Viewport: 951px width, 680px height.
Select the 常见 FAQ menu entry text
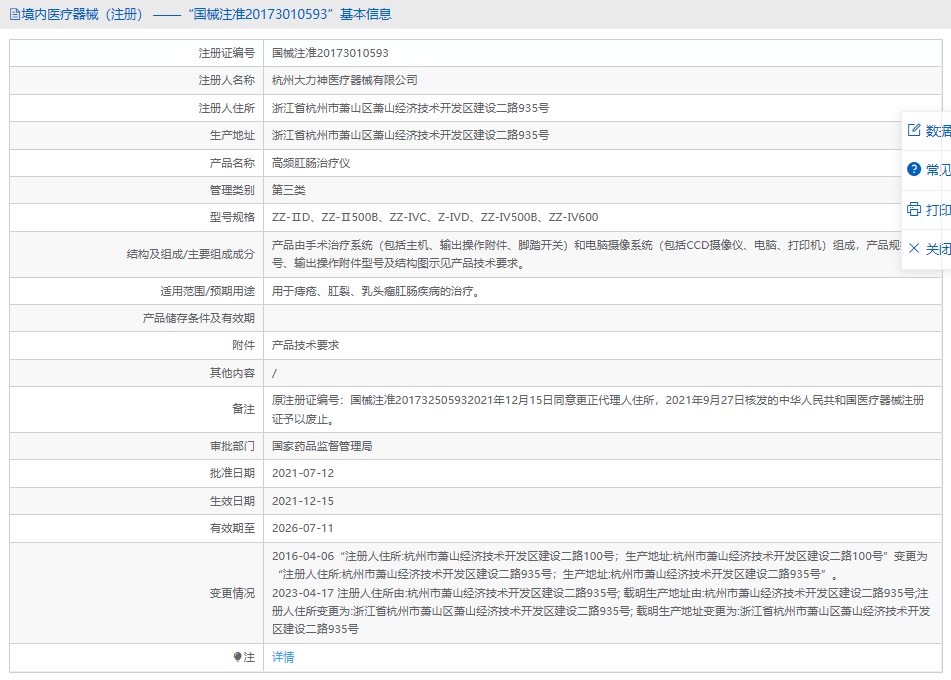tap(938, 170)
